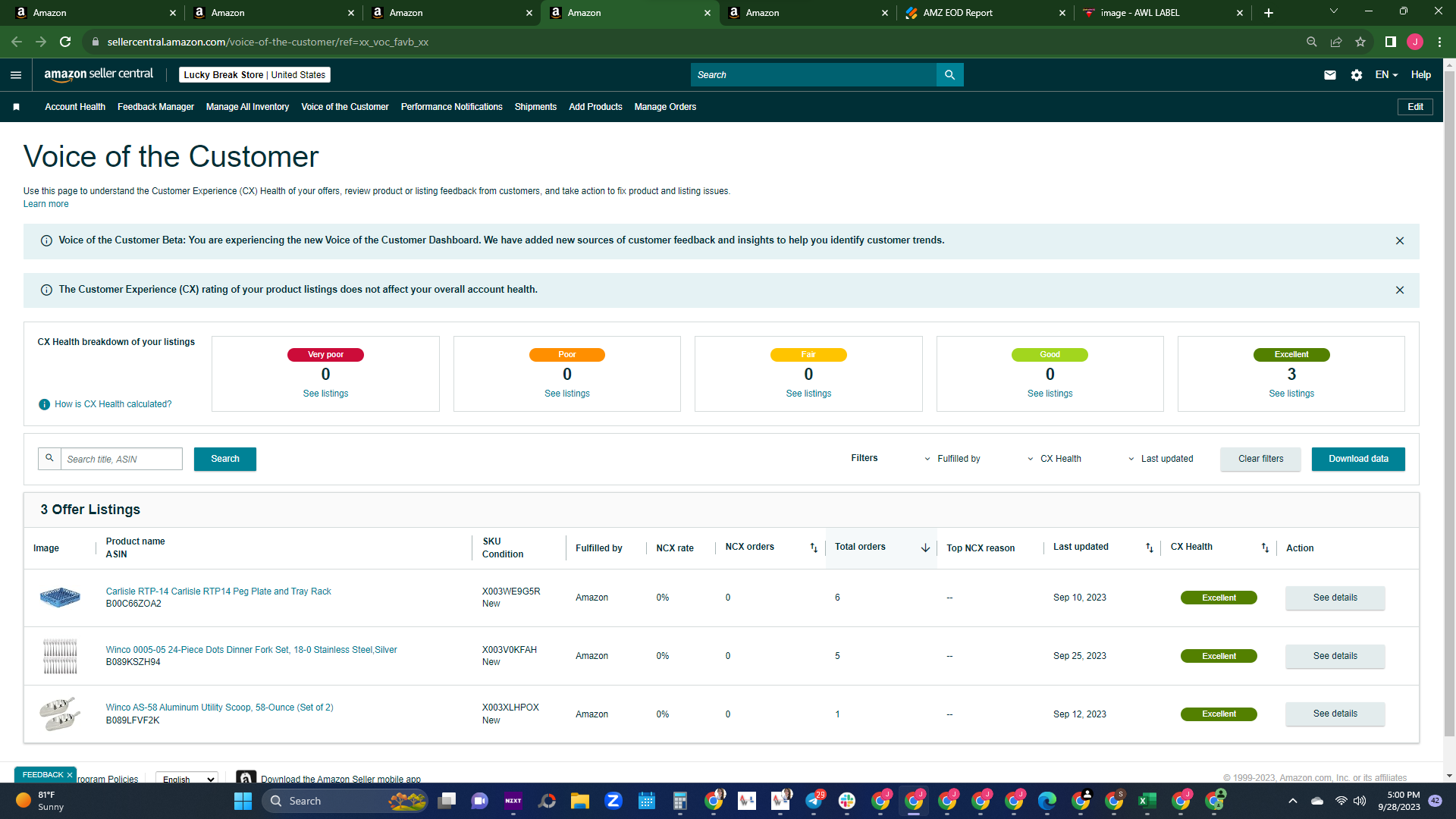
Task: Open the settings gear icon
Action: click(x=1357, y=75)
